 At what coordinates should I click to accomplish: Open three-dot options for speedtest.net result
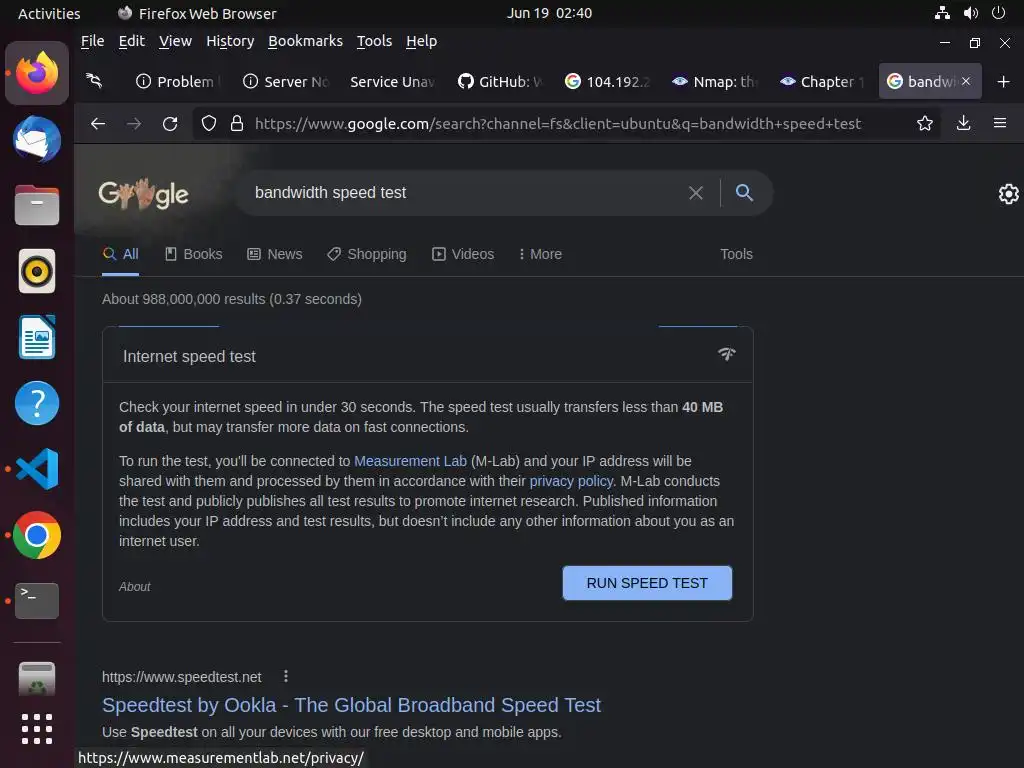tap(285, 677)
